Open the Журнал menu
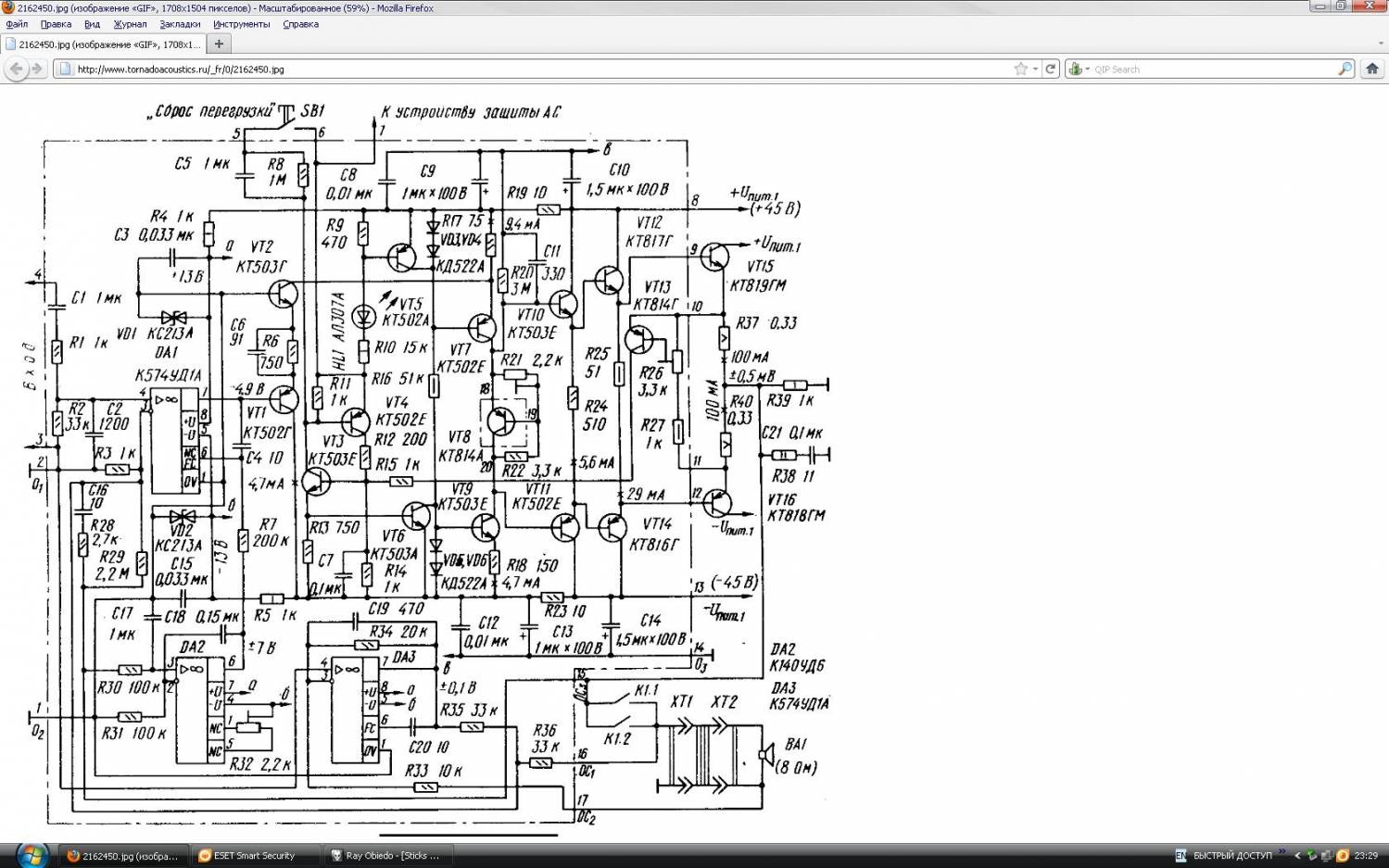 [x=130, y=24]
